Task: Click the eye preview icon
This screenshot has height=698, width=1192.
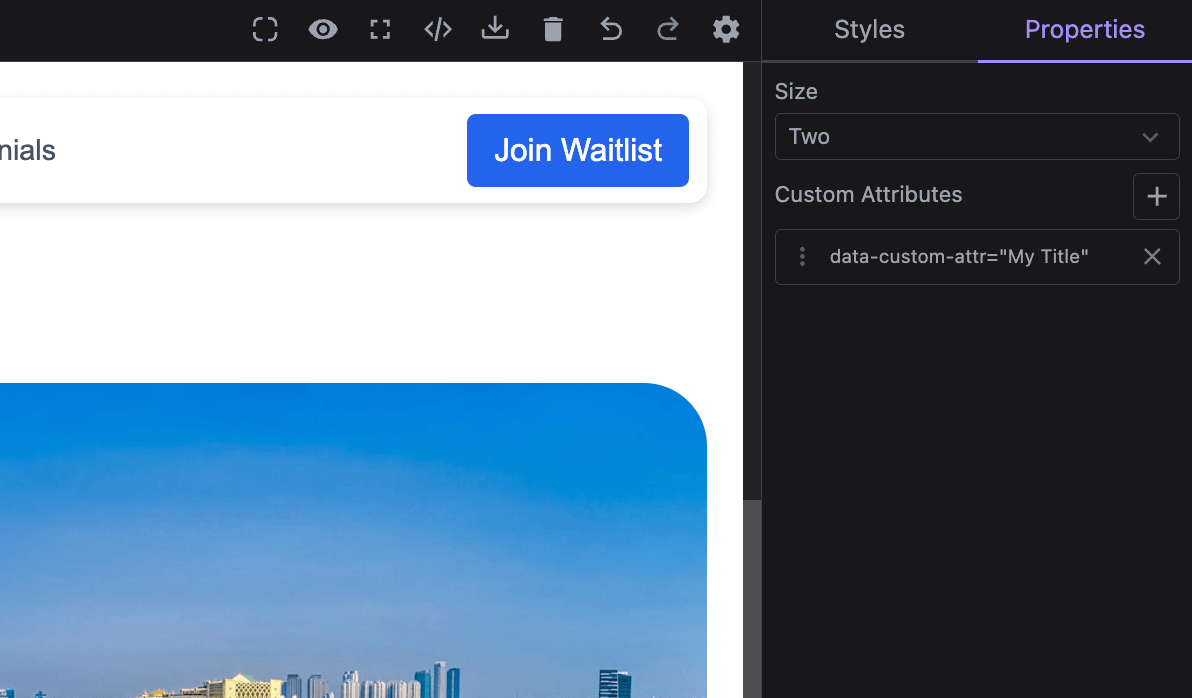Action: coord(322,30)
